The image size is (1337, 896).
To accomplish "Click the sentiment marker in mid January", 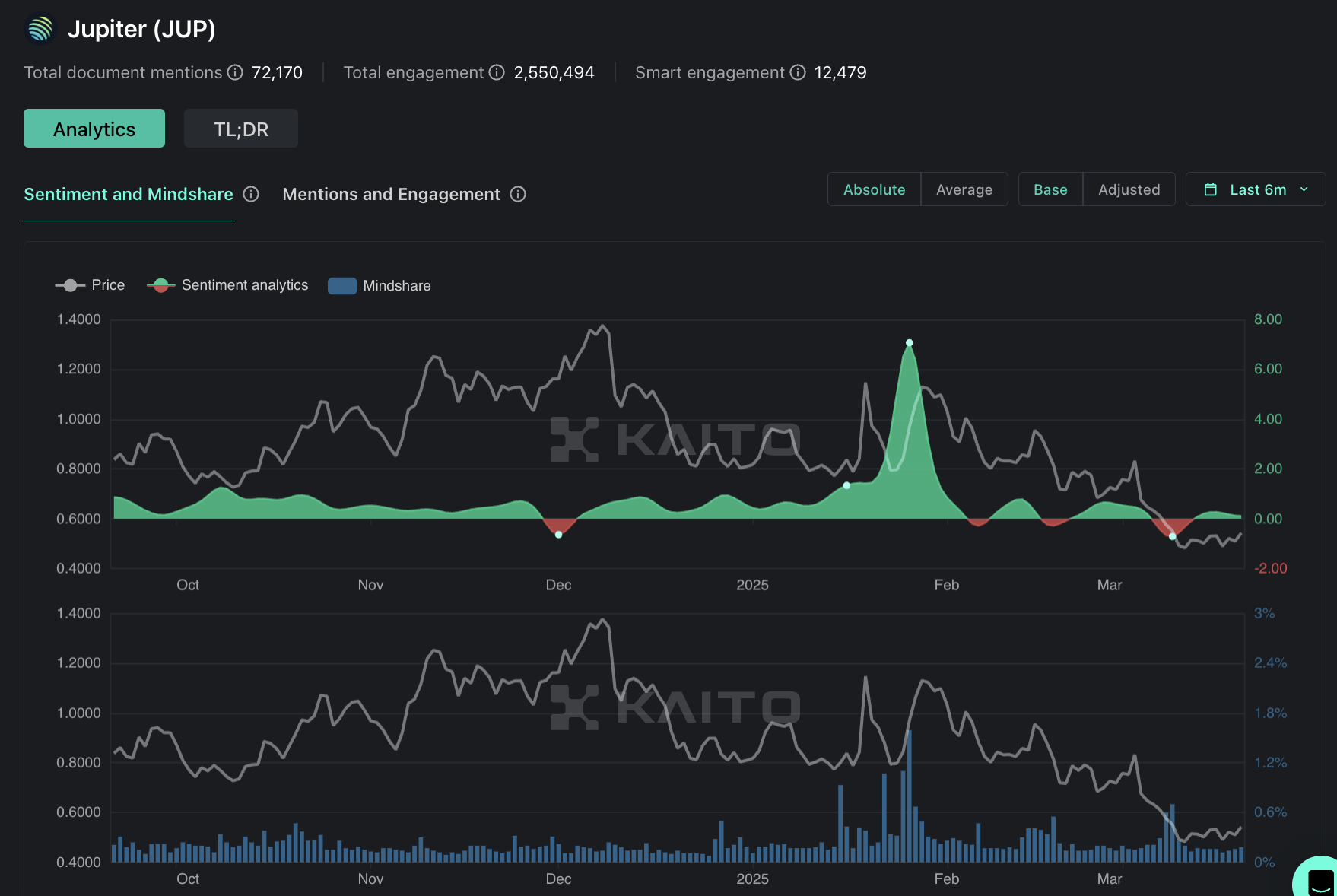I will click(x=846, y=485).
